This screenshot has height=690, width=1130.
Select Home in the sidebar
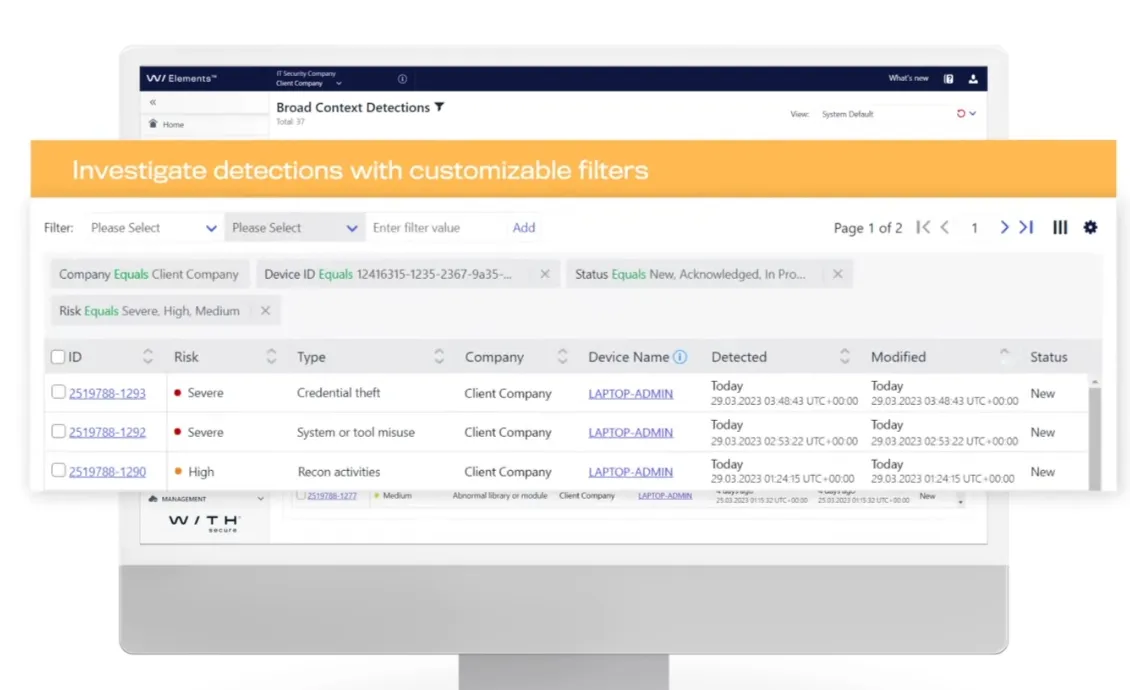pos(173,125)
